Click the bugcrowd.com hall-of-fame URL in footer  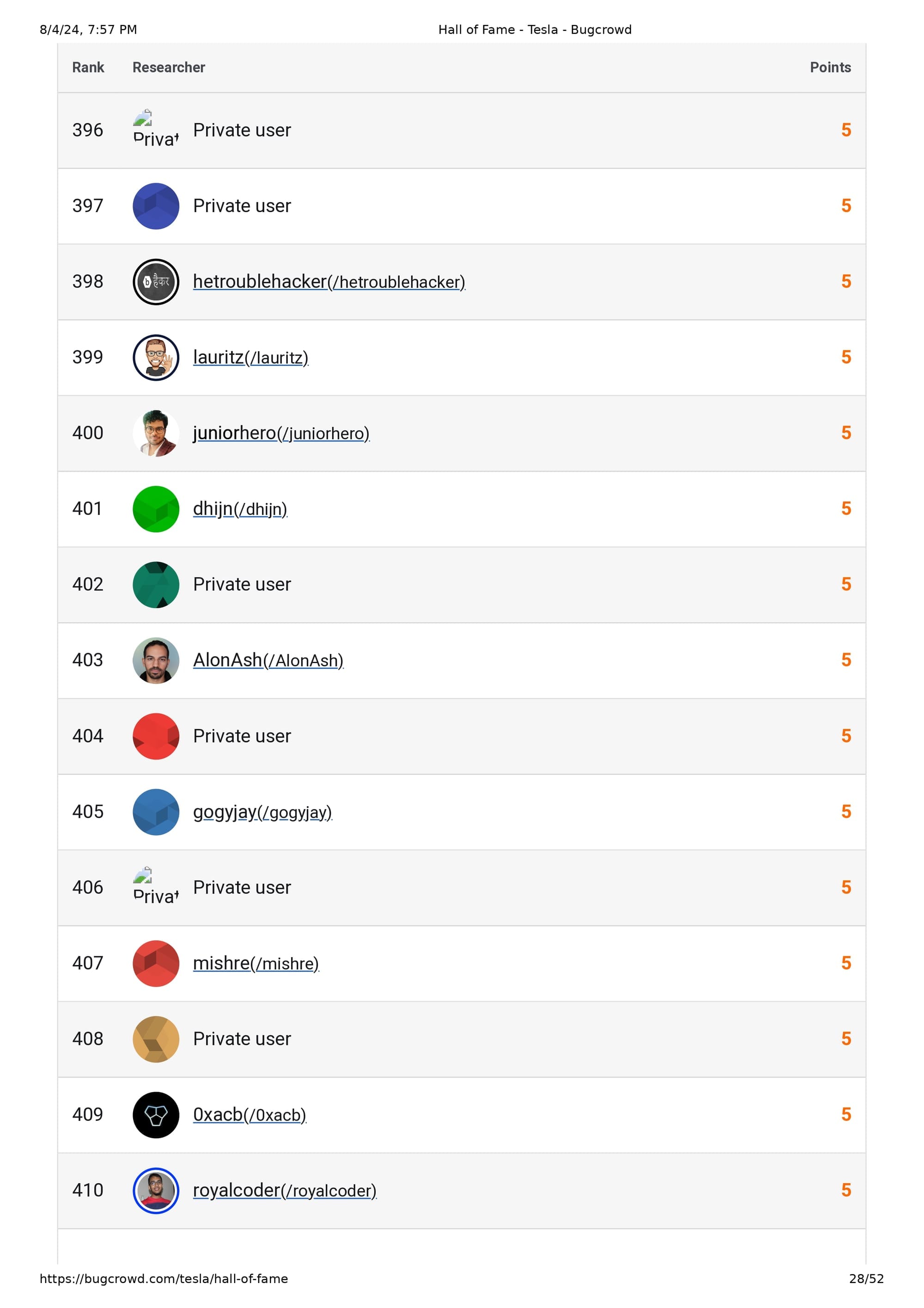pyautogui.click(x=164, y=1279)
